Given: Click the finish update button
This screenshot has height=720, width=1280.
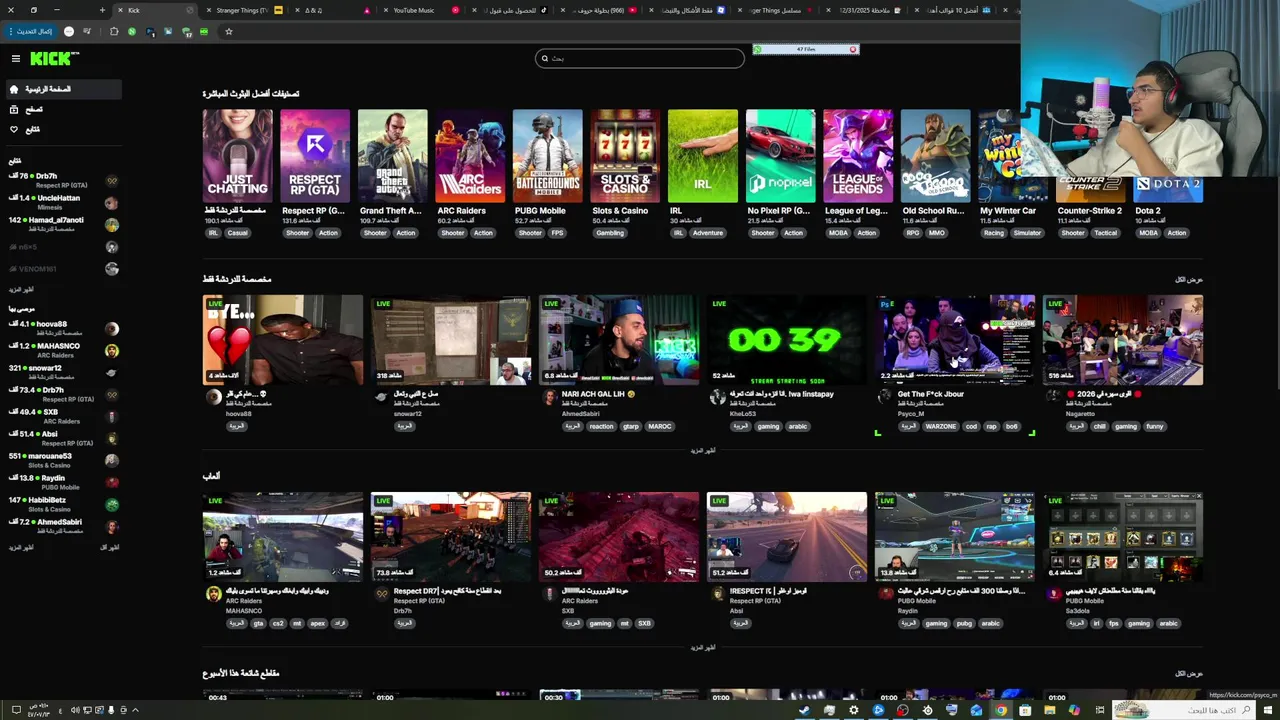Looking at the screenshot, I should 32,31.
